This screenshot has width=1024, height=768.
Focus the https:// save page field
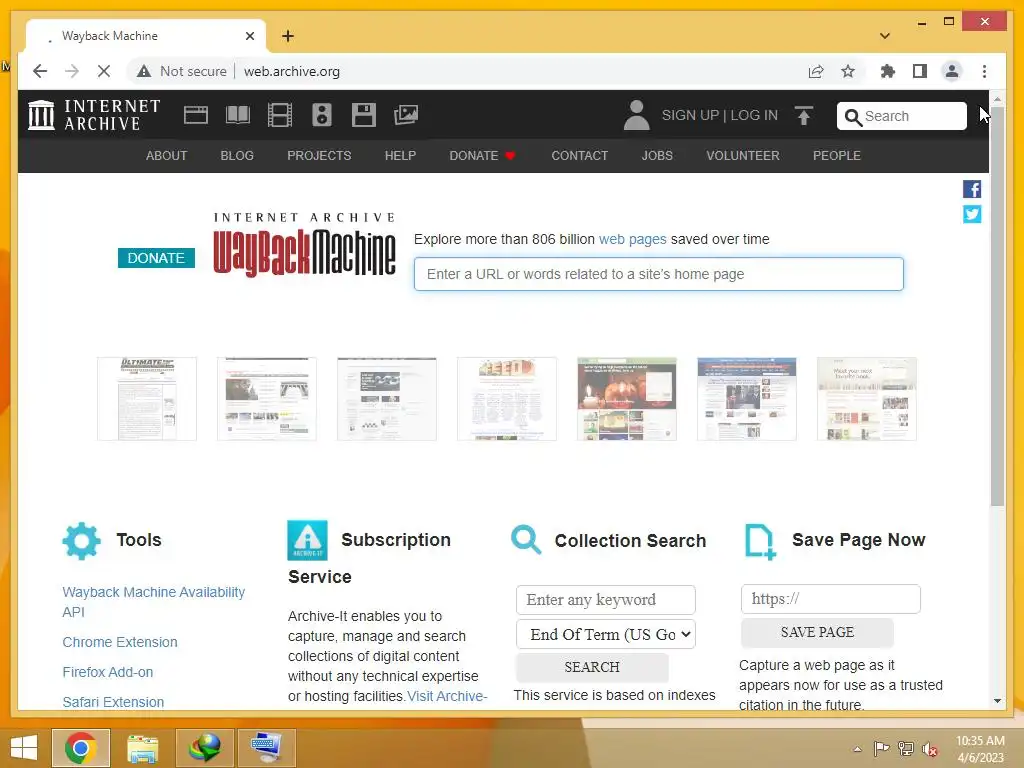tap(831, 599)
